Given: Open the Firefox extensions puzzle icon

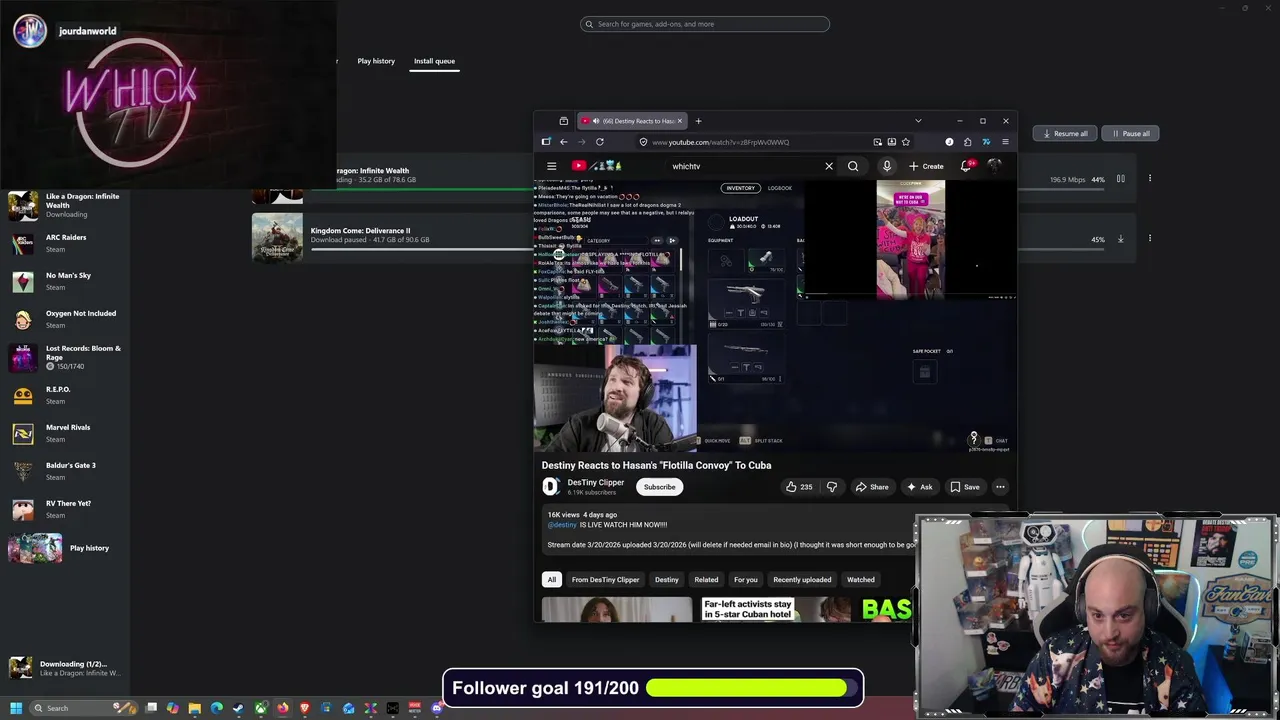Looking at the screenshot, I should tap(967, 142).
